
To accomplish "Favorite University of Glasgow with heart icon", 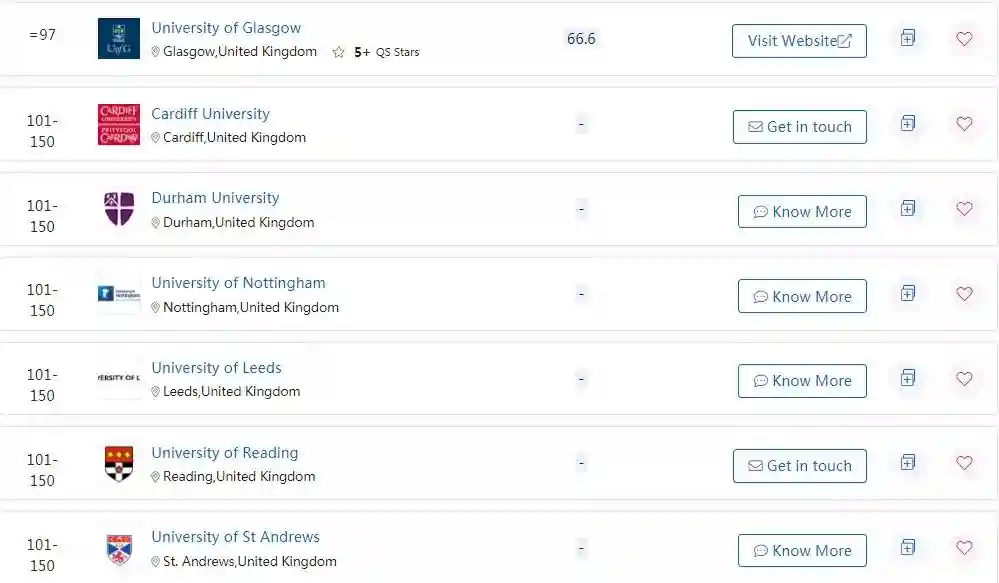I will coord(964,39).
